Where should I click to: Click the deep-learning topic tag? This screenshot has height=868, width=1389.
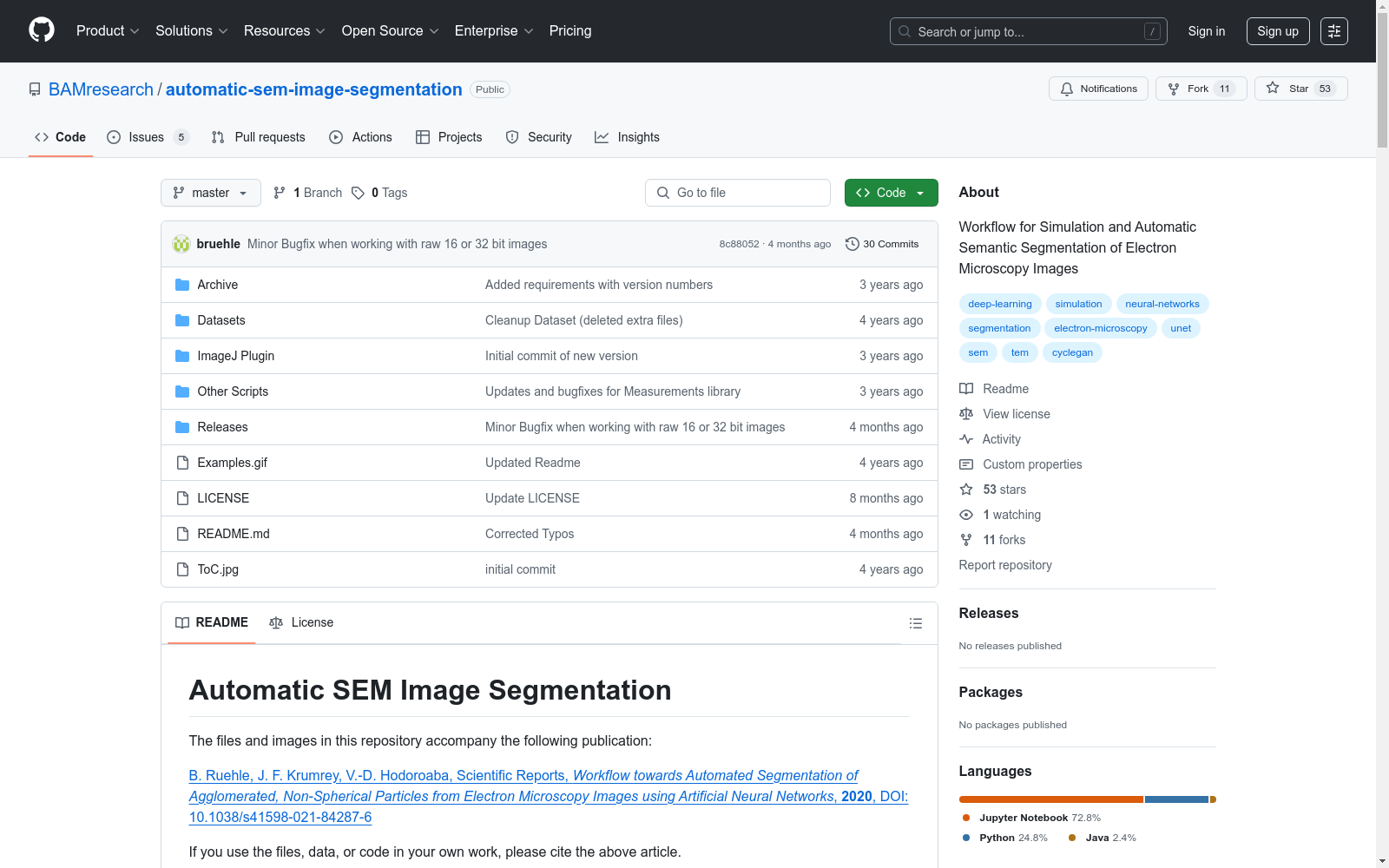[1000, 304]
